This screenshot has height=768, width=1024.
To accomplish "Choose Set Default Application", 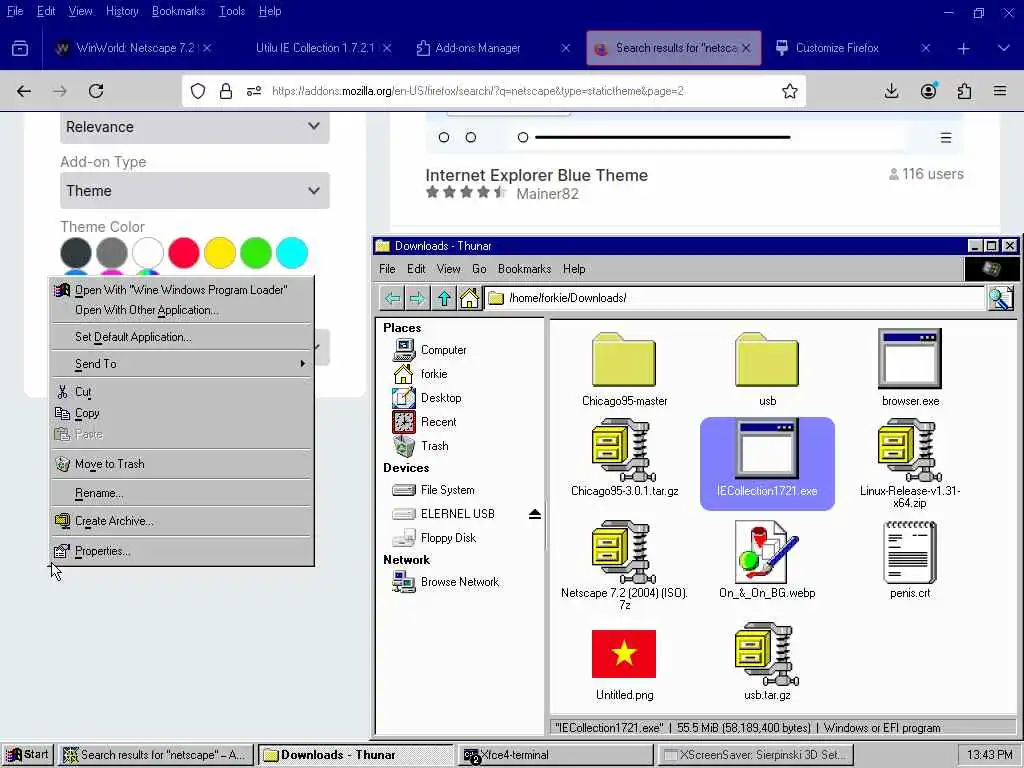I will (x=182, y=337).
